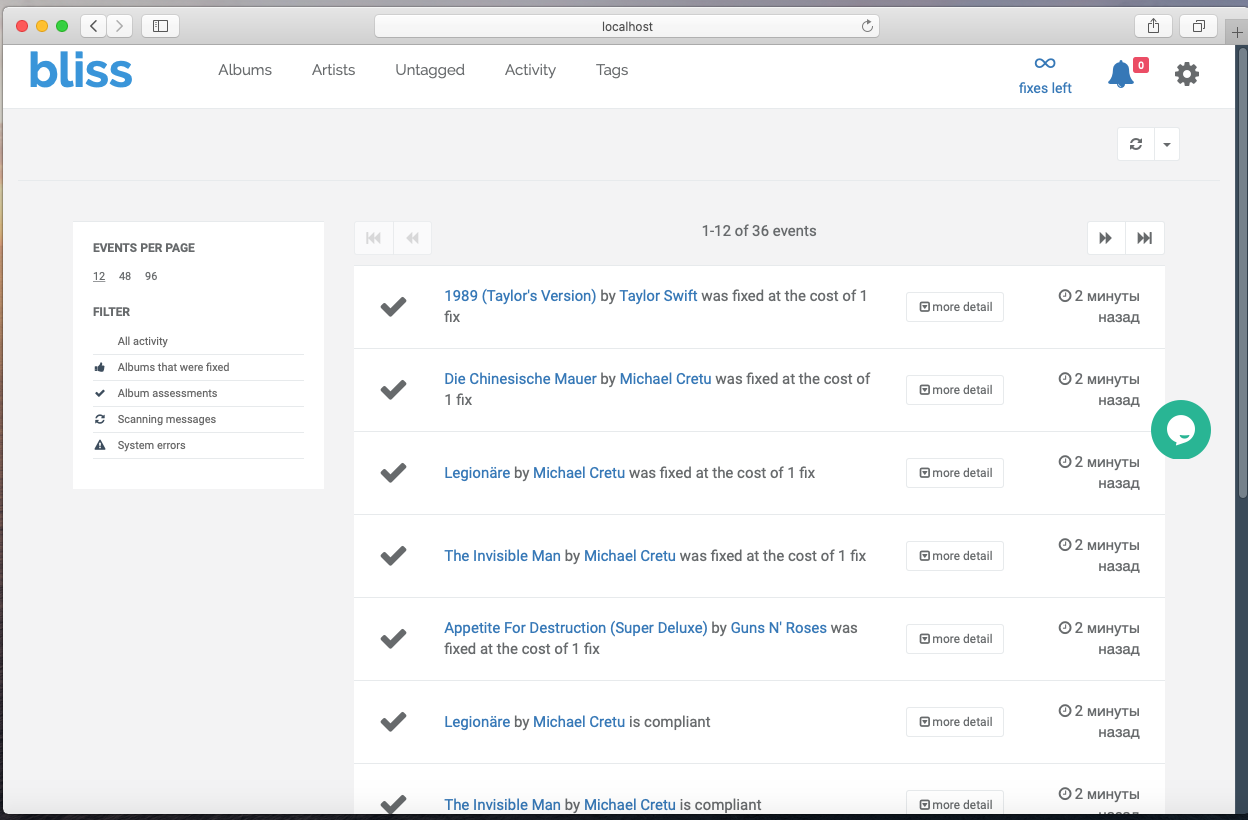The image size is (1248, 820).
Task: Click the localhost address bar
Action: coord(627,26)
